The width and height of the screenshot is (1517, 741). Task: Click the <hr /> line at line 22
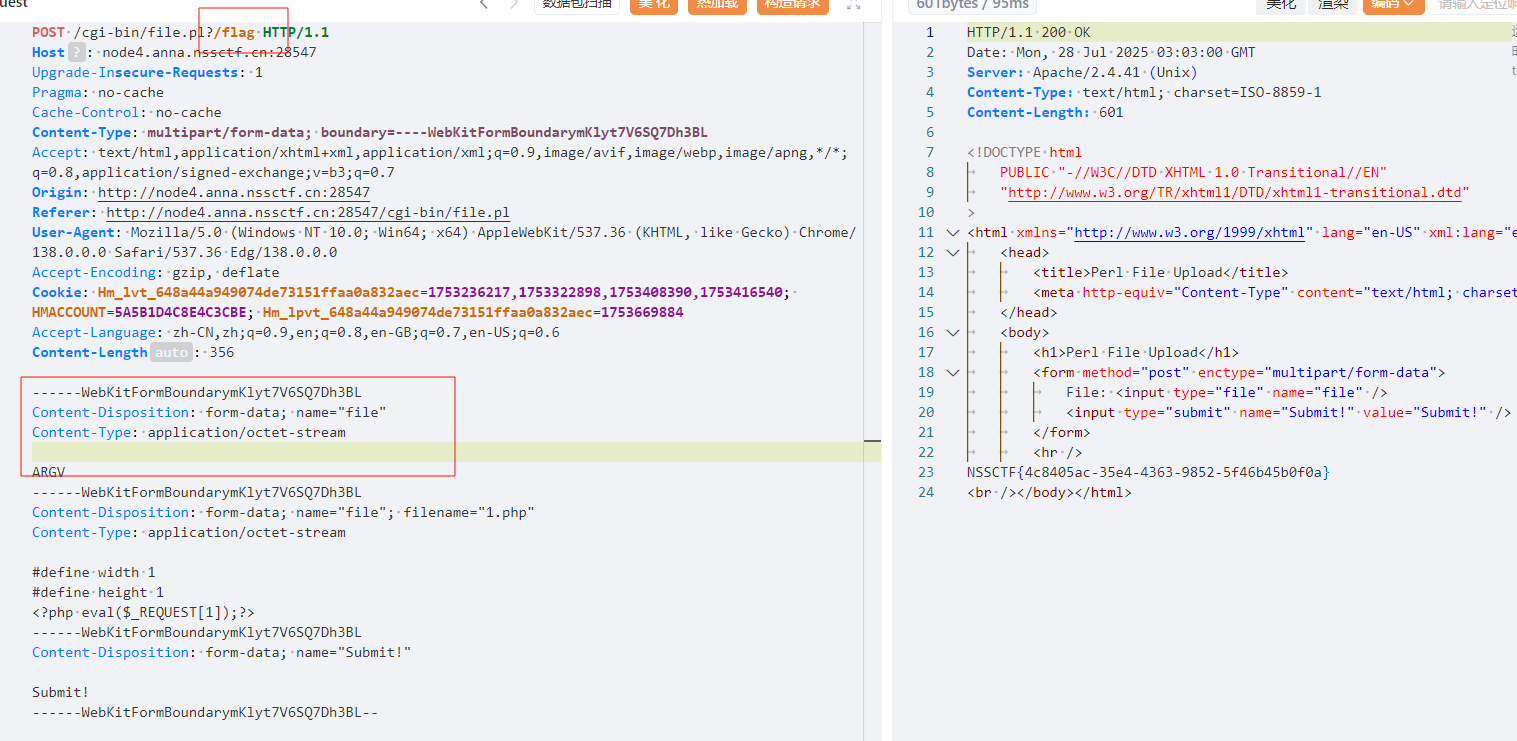[x=1057, y=452]
